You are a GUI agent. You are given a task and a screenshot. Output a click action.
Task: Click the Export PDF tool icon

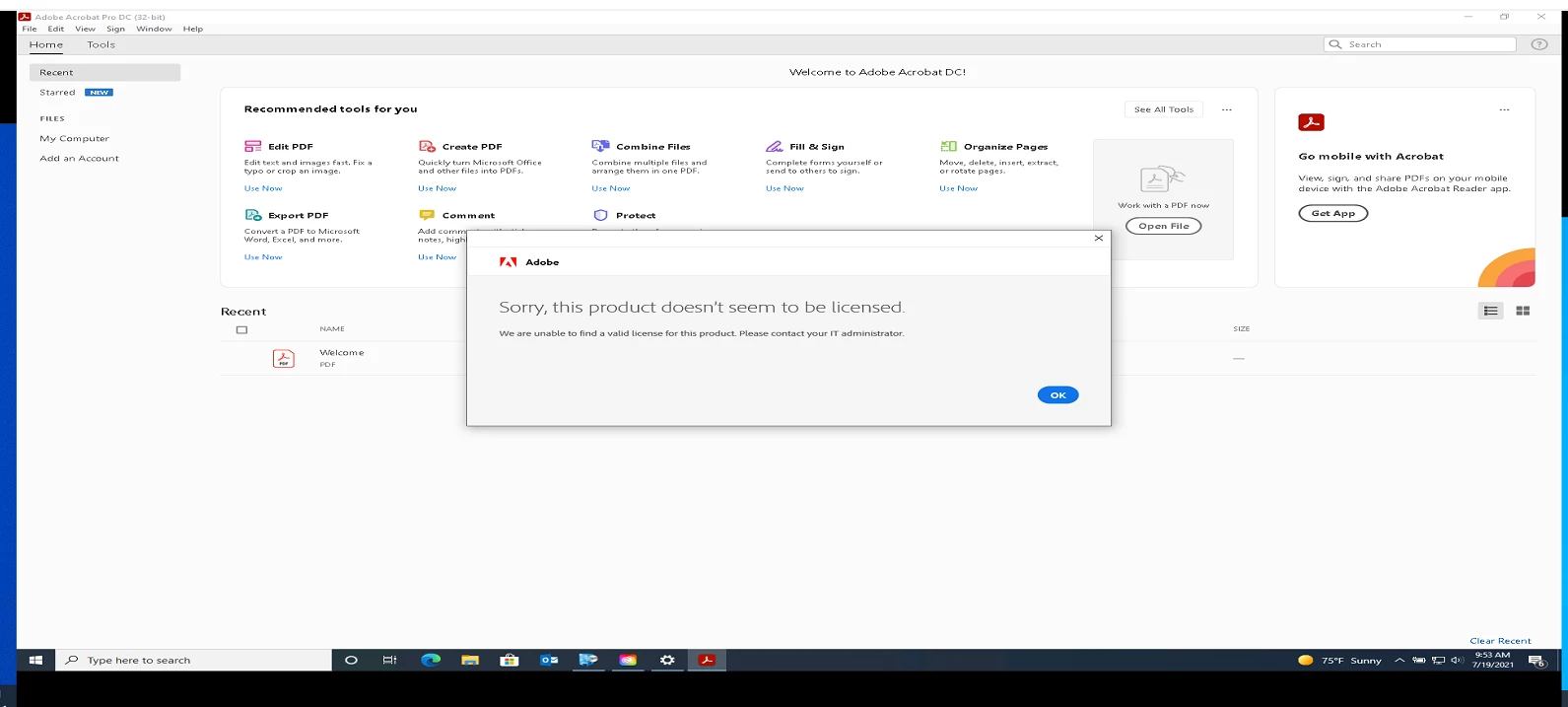(x=253, y=215)
